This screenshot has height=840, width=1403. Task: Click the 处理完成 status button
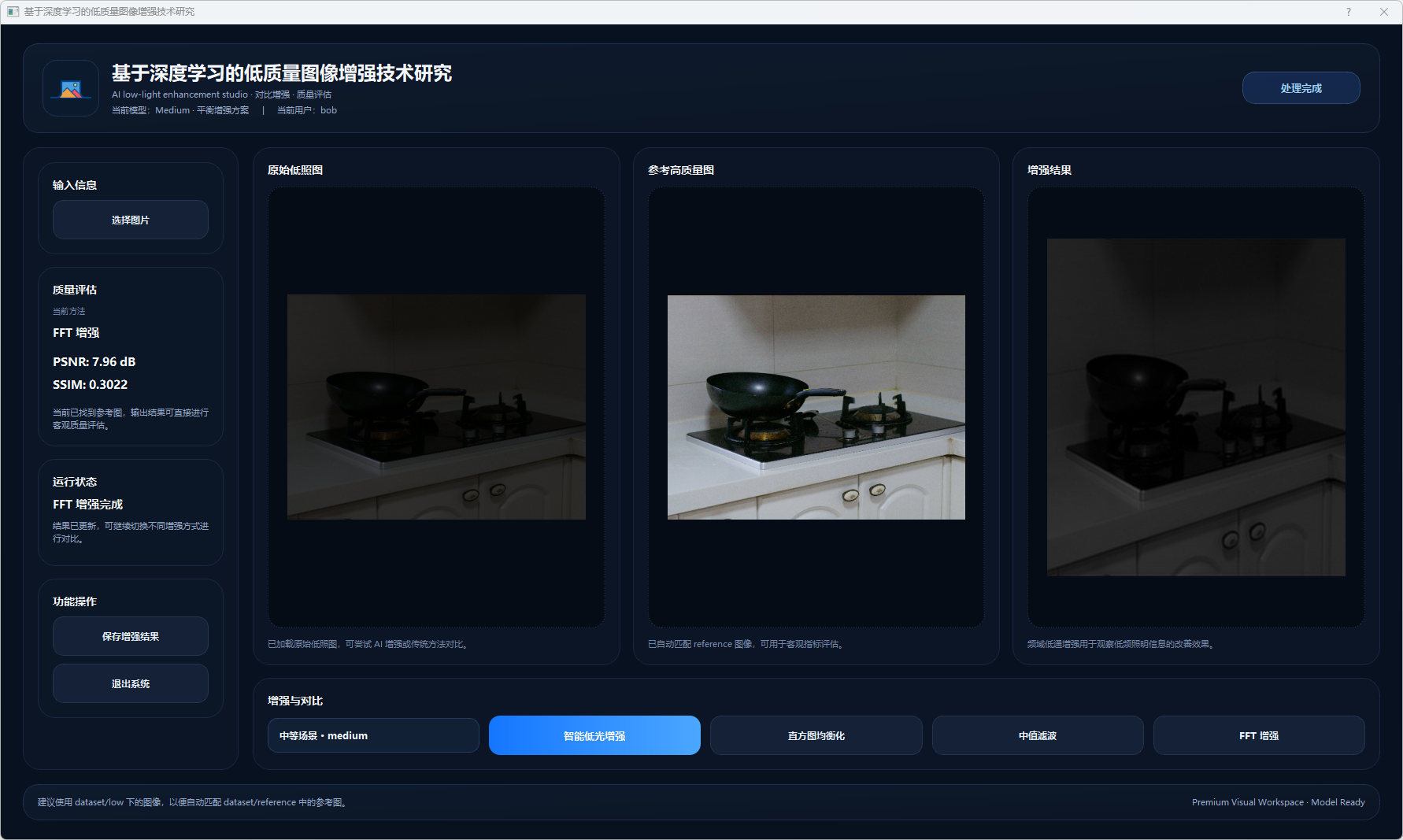pos(1301,88)
